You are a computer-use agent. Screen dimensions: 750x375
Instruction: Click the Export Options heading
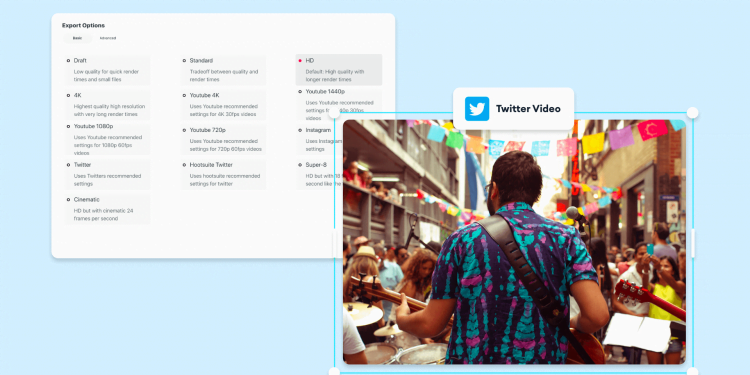(83, 25)
